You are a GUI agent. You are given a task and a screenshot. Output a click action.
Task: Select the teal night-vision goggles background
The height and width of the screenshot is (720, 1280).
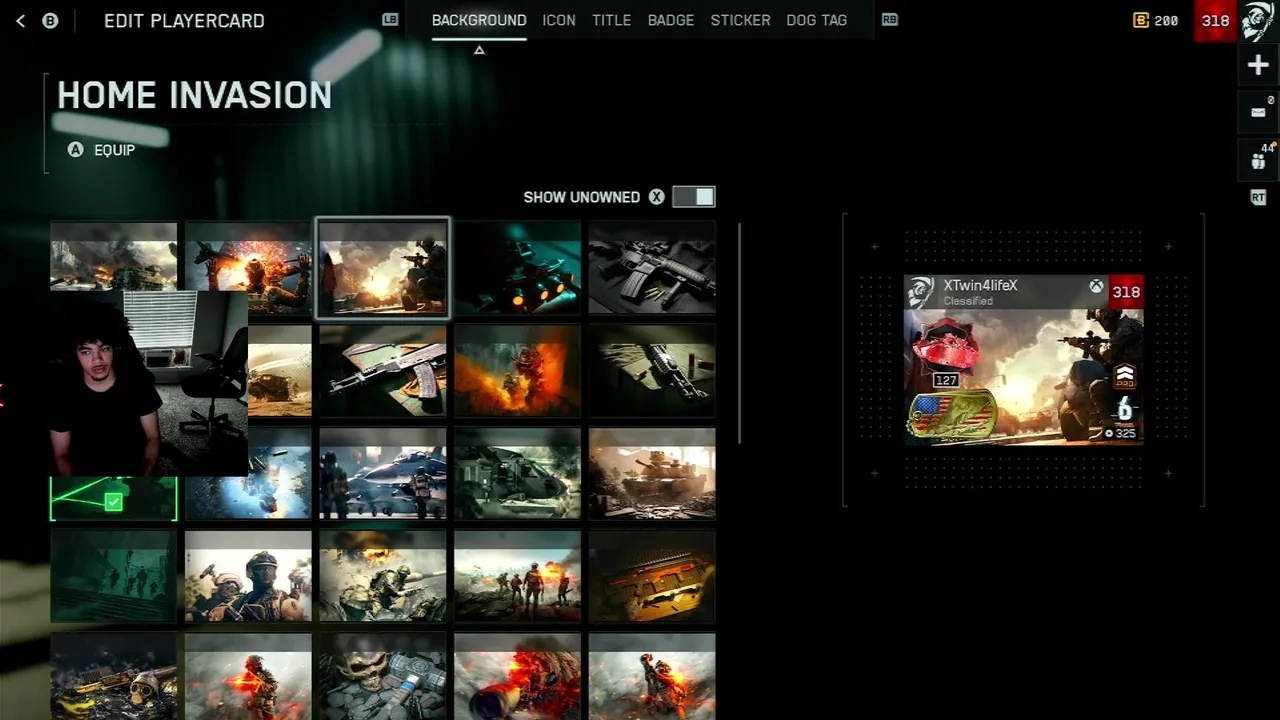pos(517,268)
